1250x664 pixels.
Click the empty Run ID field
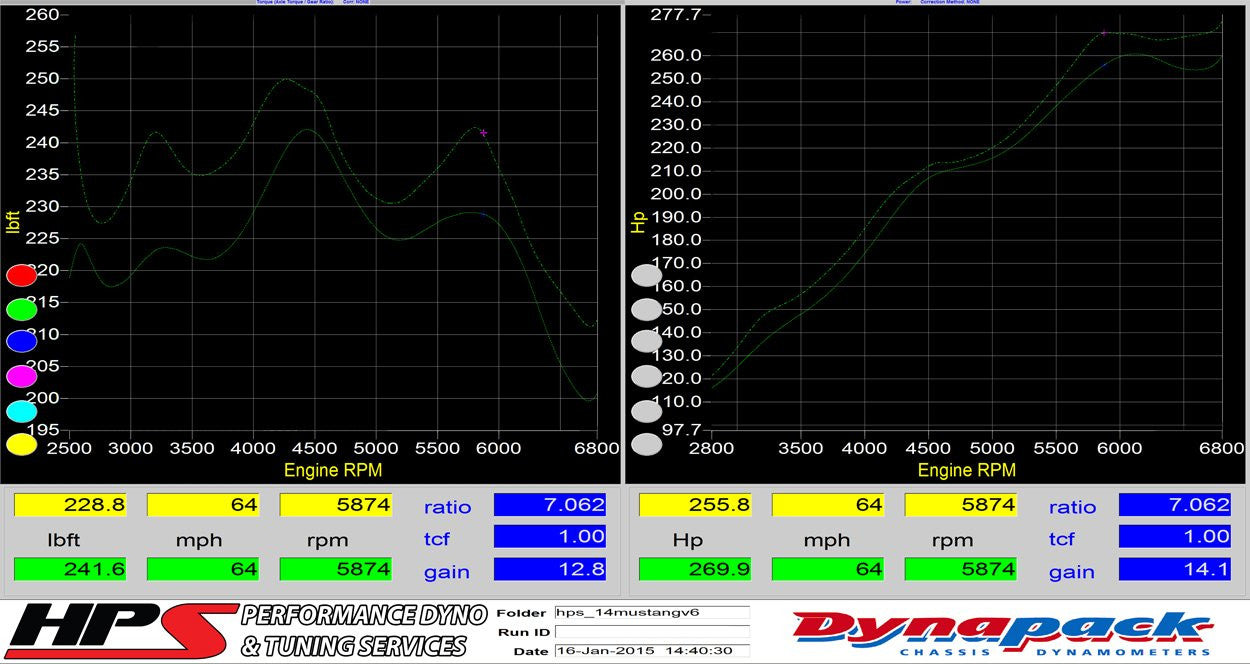[651, 632]
